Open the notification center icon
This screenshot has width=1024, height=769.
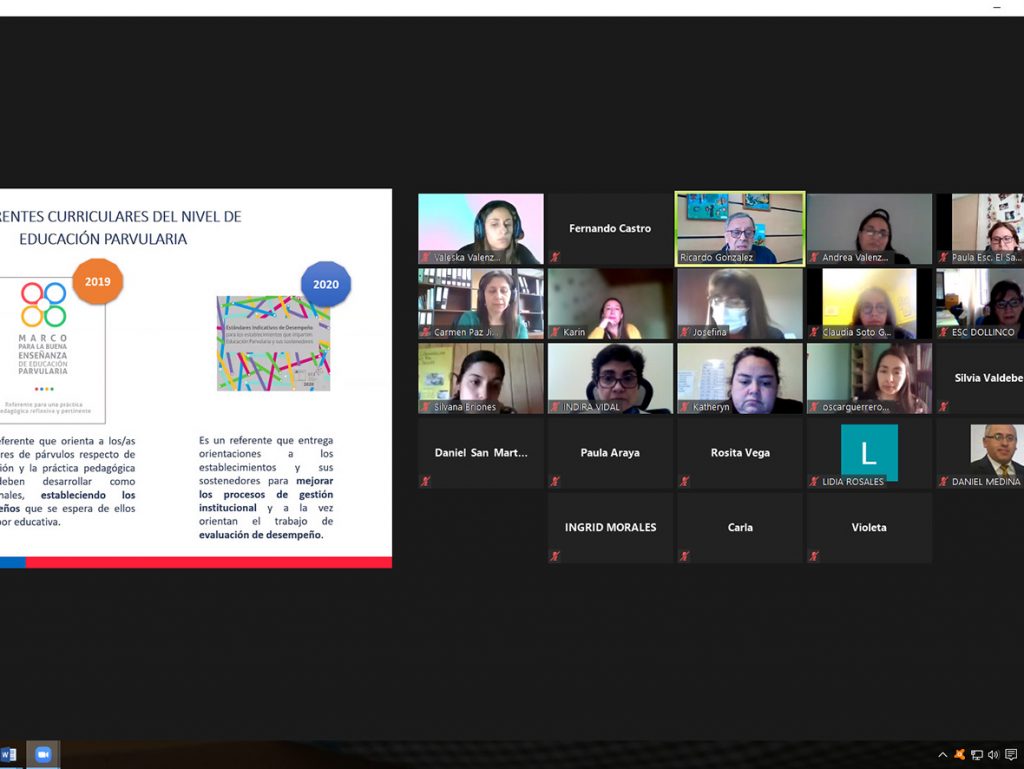coord(1011,755)
